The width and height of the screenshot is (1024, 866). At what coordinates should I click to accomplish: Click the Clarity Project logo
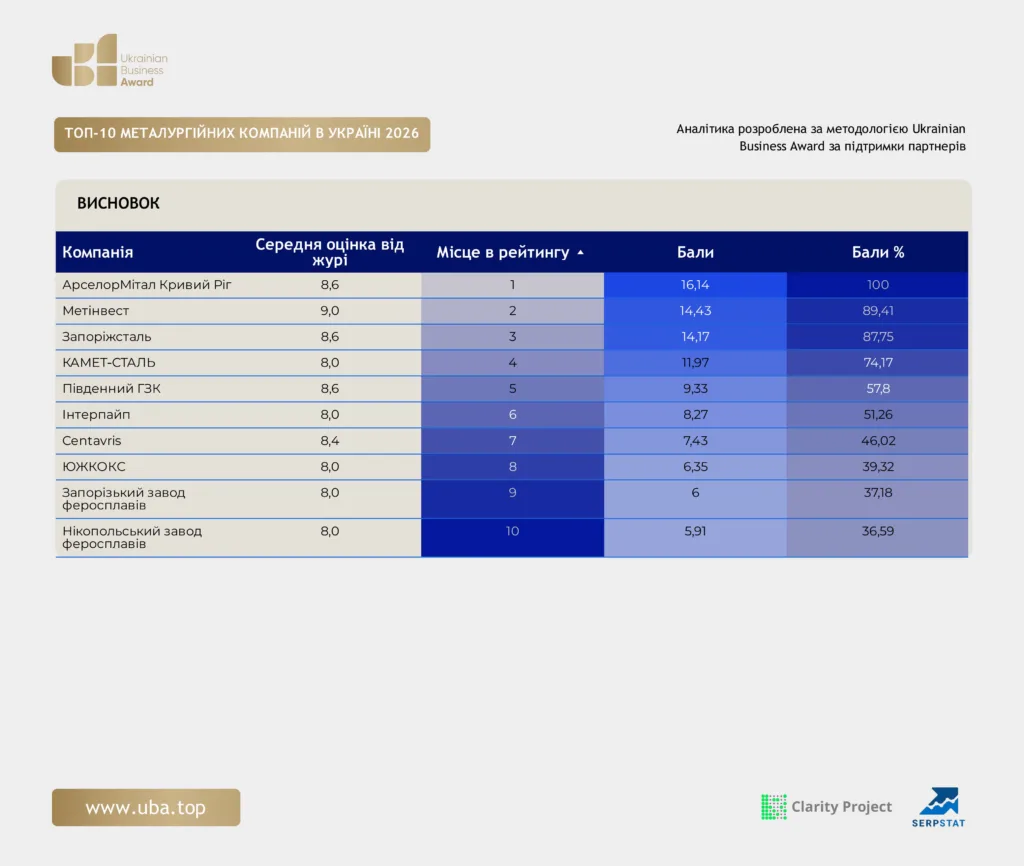coord(826,807)
